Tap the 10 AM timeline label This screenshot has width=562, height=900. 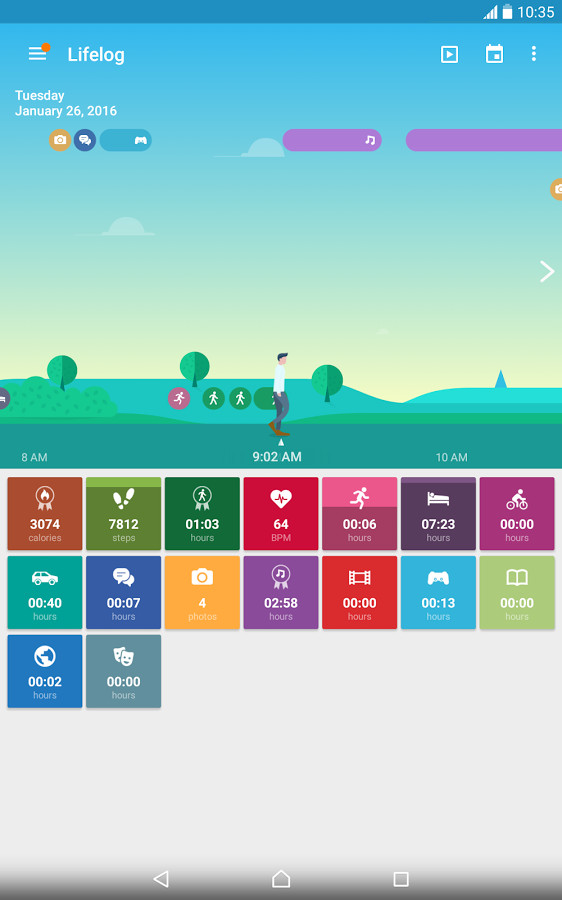(451, 457)
